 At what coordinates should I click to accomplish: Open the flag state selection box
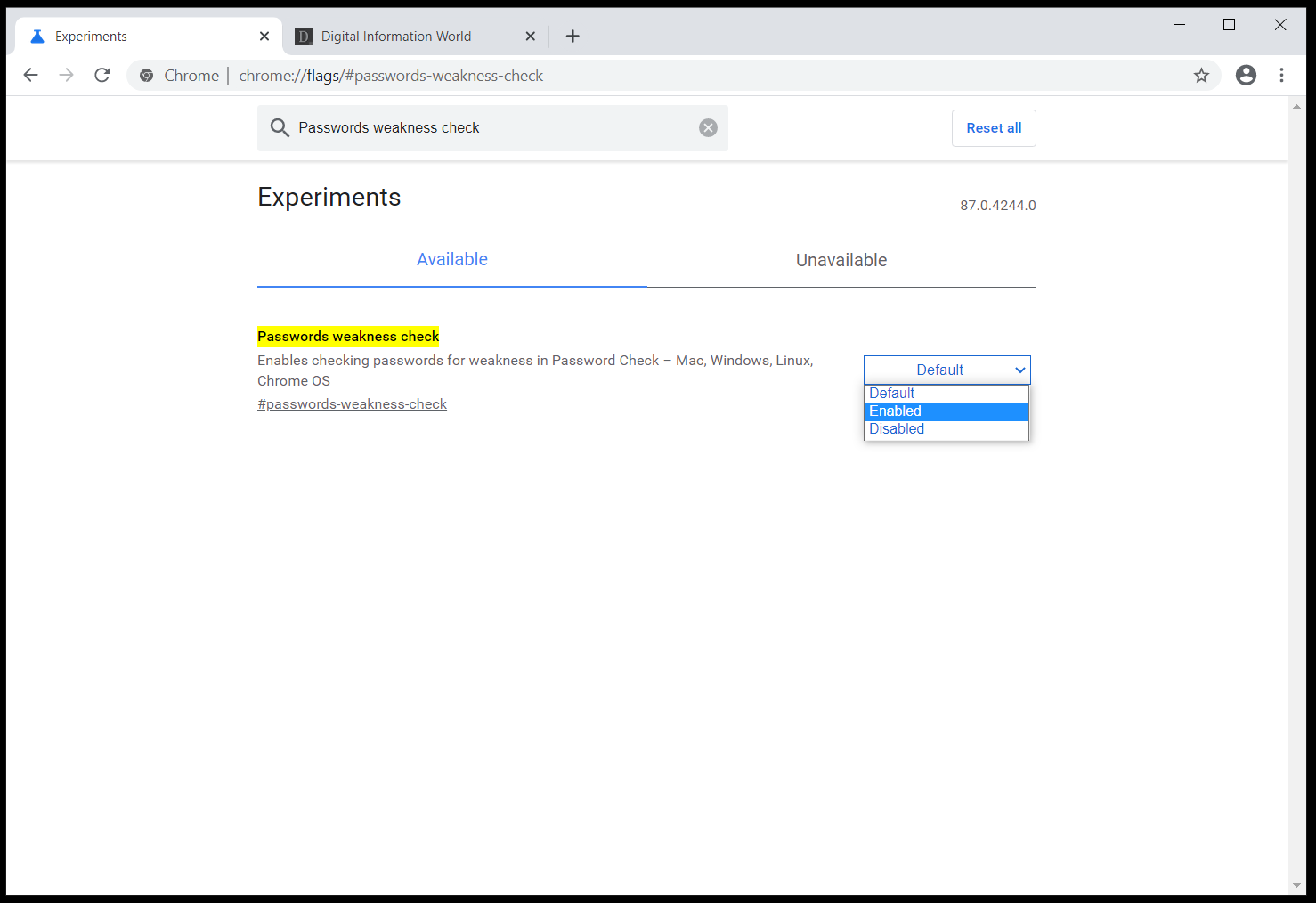tap(946, 370)
